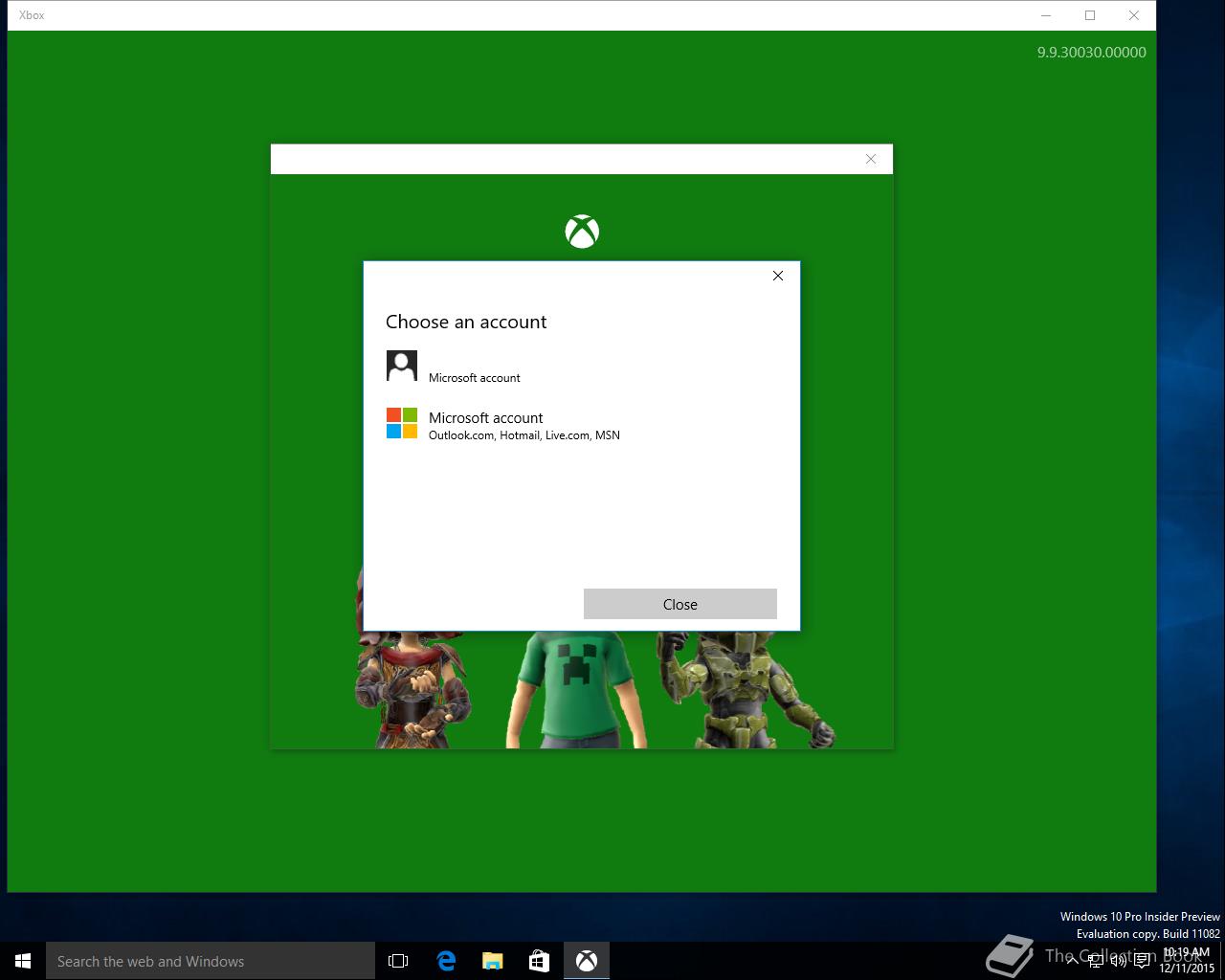1225x980 pixels.
Task: Click the Halo Spartan armor avatar
Action: click(746, 689)
